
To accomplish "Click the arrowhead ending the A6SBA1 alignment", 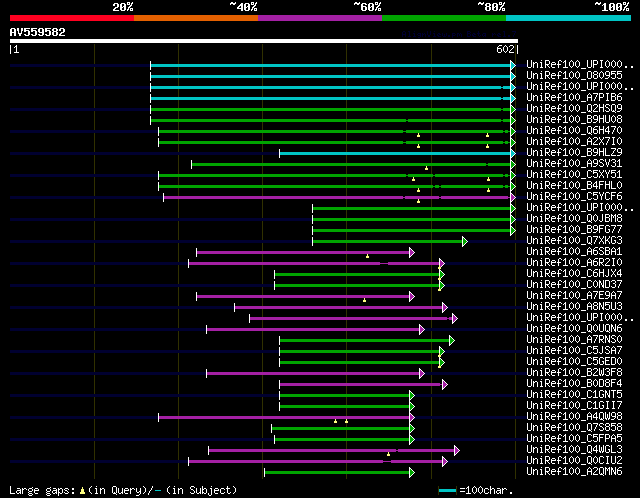I will (412, 253).
